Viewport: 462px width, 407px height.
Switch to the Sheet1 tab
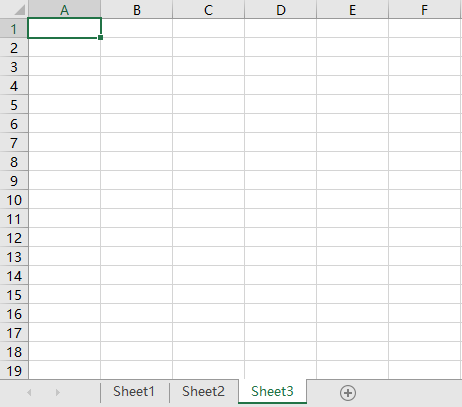(134, 392)
